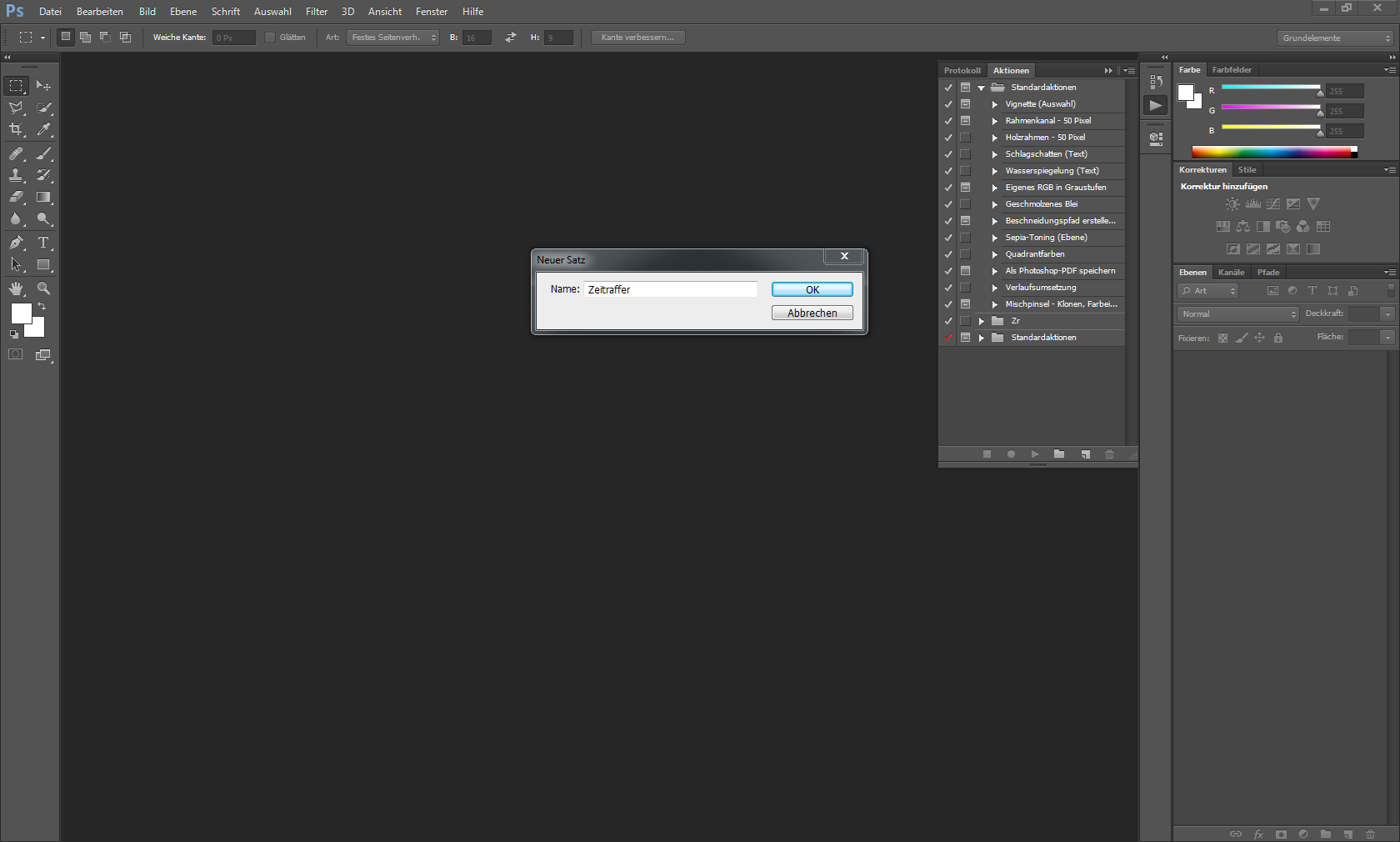
Task: Open the Bearbeiten menu
Action: click(x=100, y=12)
